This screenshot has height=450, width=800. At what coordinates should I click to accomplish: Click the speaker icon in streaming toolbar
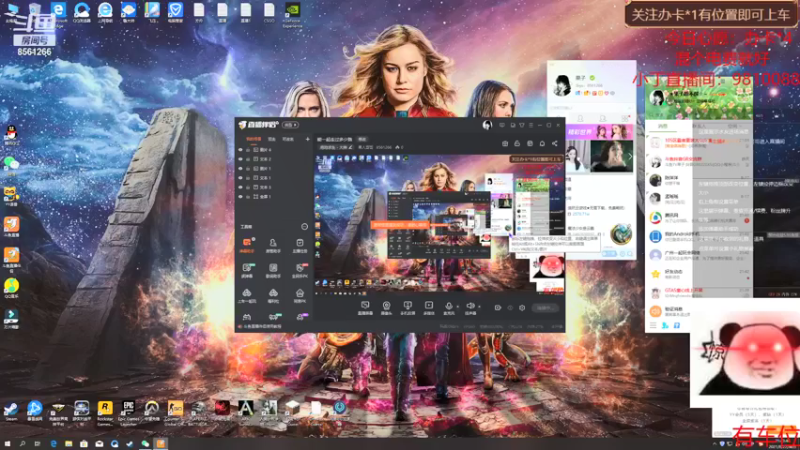[470, 307]
